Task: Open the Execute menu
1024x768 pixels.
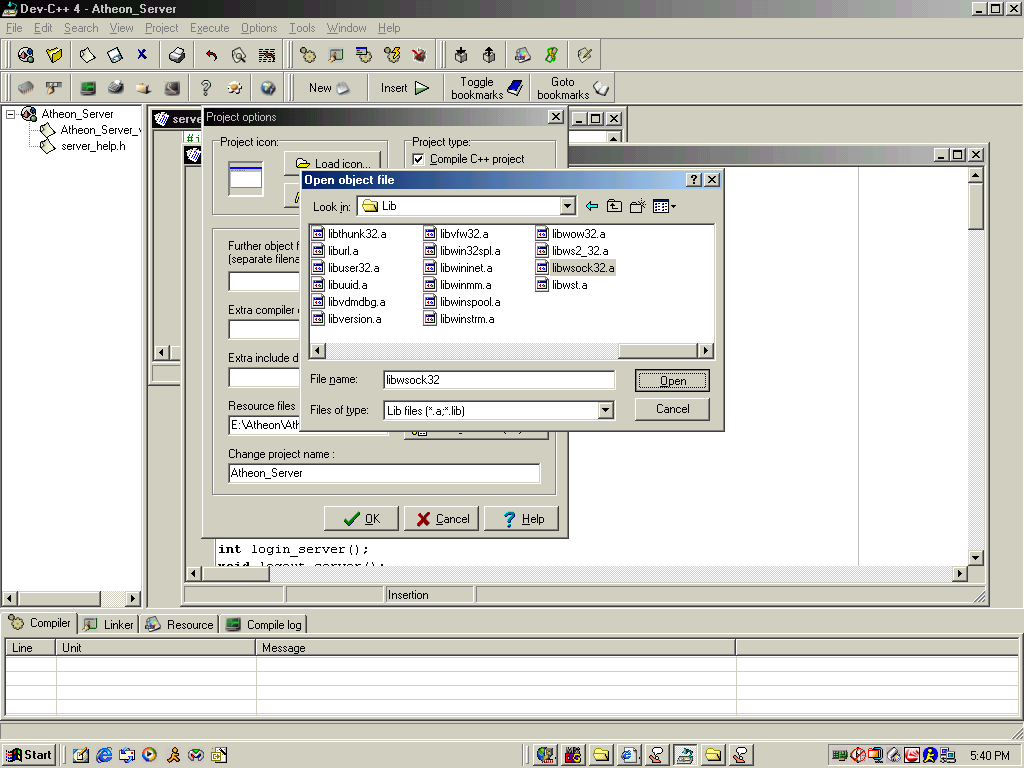Action: (209, 28)
